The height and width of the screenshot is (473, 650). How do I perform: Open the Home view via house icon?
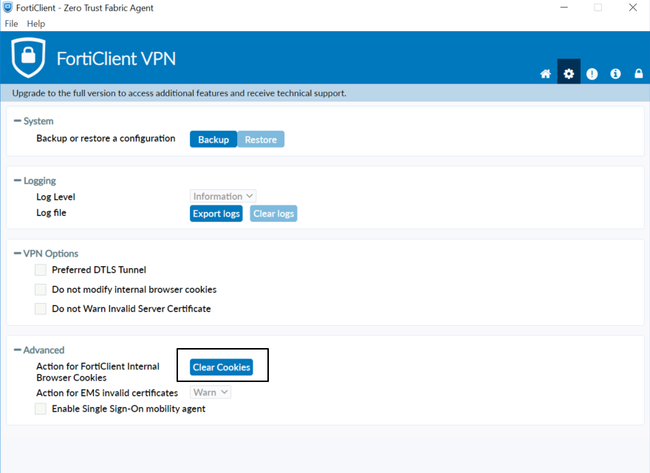click(x=546, y=74)
